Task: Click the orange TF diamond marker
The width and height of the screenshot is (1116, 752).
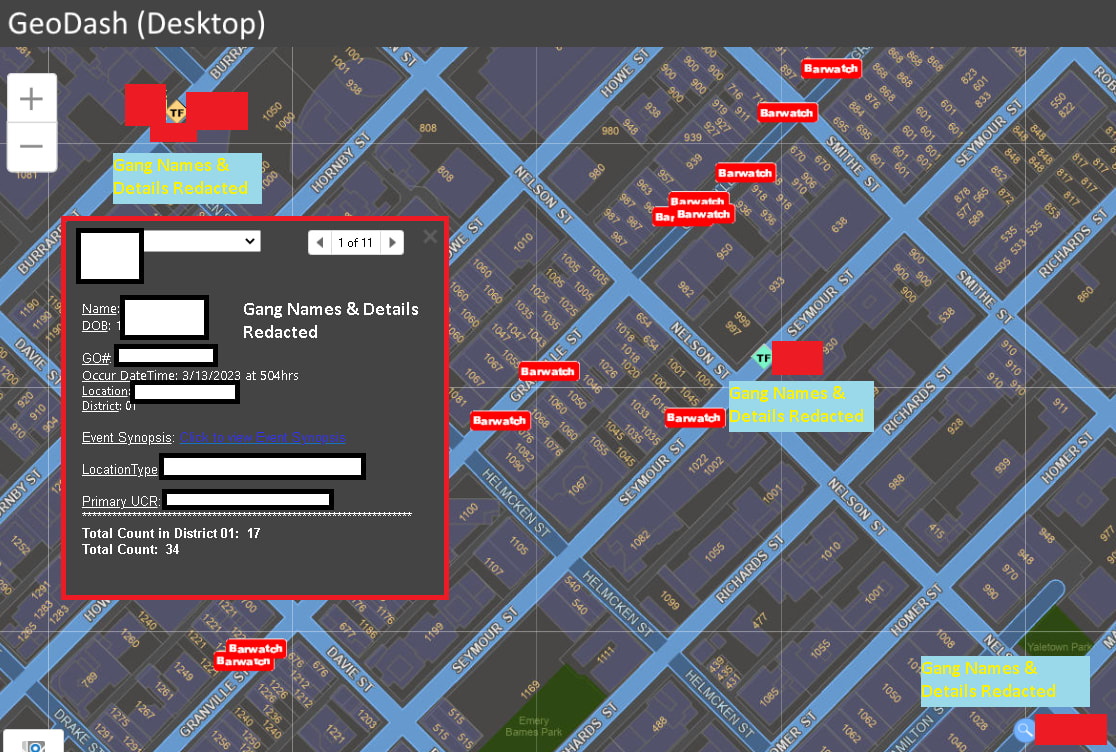Action: 177,112
